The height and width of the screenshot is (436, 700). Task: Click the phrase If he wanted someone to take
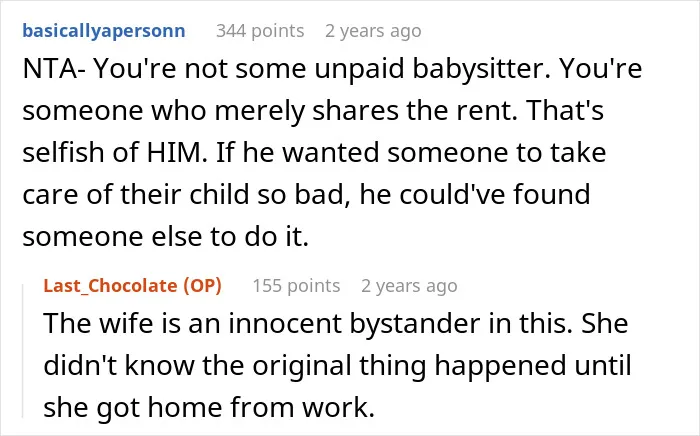[411, 152]
